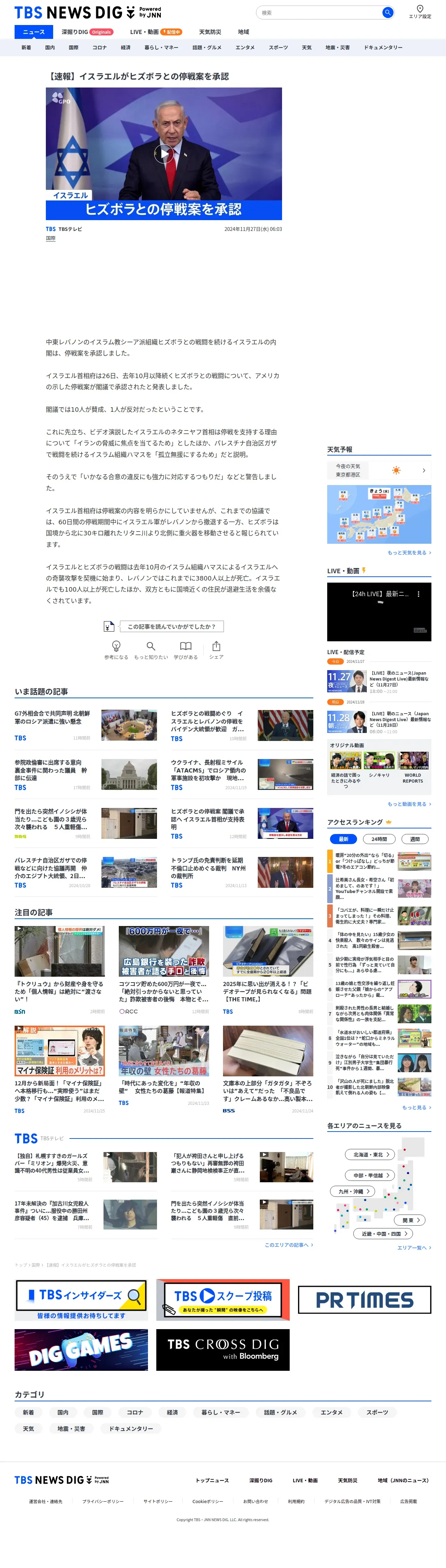Open the Japan weather forecast map
Screen dimensions: 446x1568
click(379, 514)
